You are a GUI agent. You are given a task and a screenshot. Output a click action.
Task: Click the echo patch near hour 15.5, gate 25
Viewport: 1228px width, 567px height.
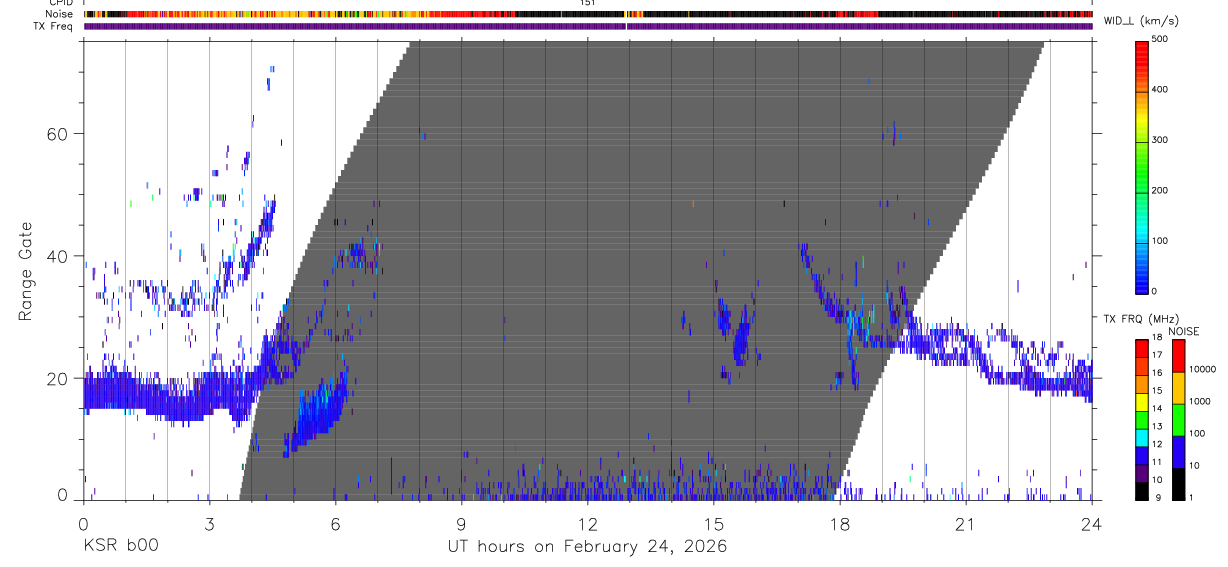click(740, 338)
